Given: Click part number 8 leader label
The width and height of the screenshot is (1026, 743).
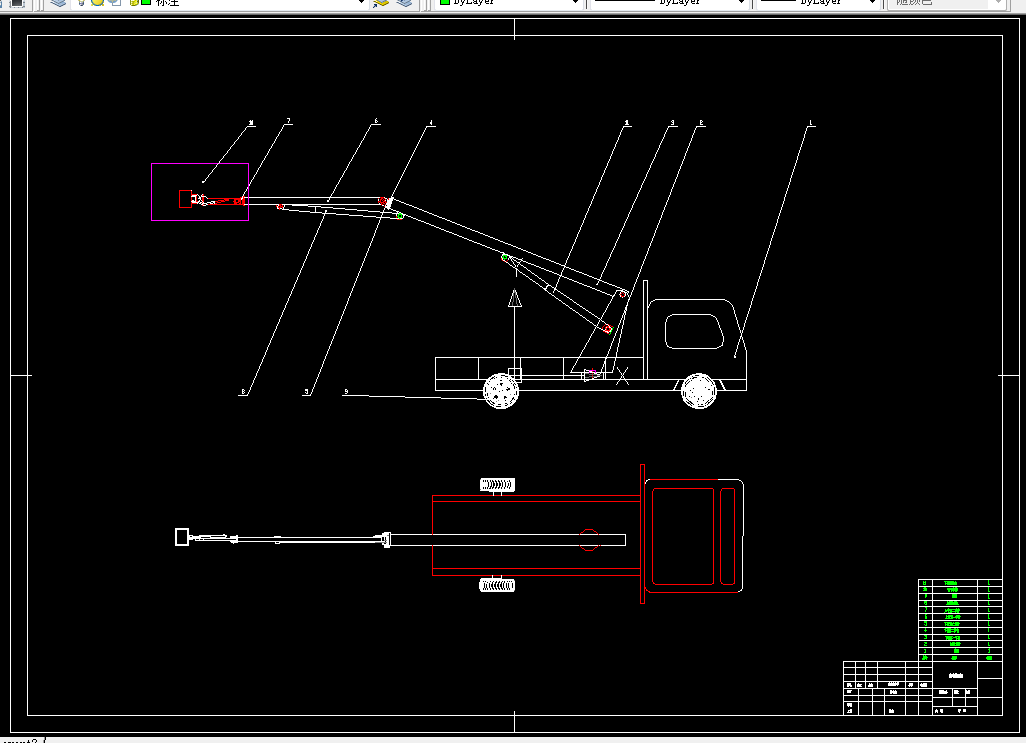Looking at the screenshot, I should tap(243, 392).
